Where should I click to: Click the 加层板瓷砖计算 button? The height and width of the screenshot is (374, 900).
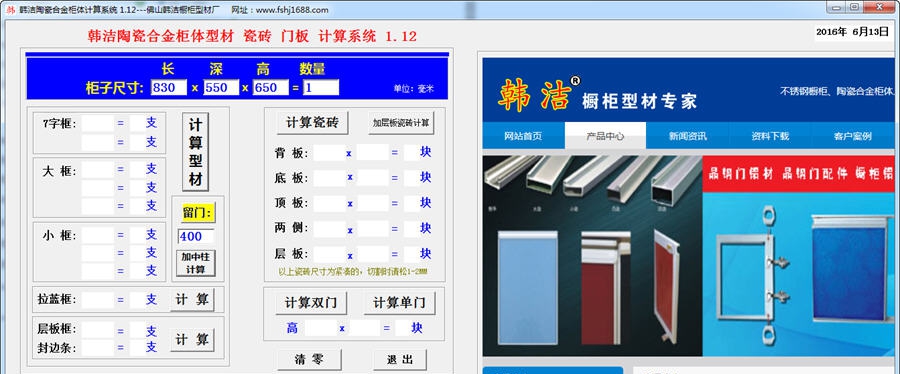point(401,122)
